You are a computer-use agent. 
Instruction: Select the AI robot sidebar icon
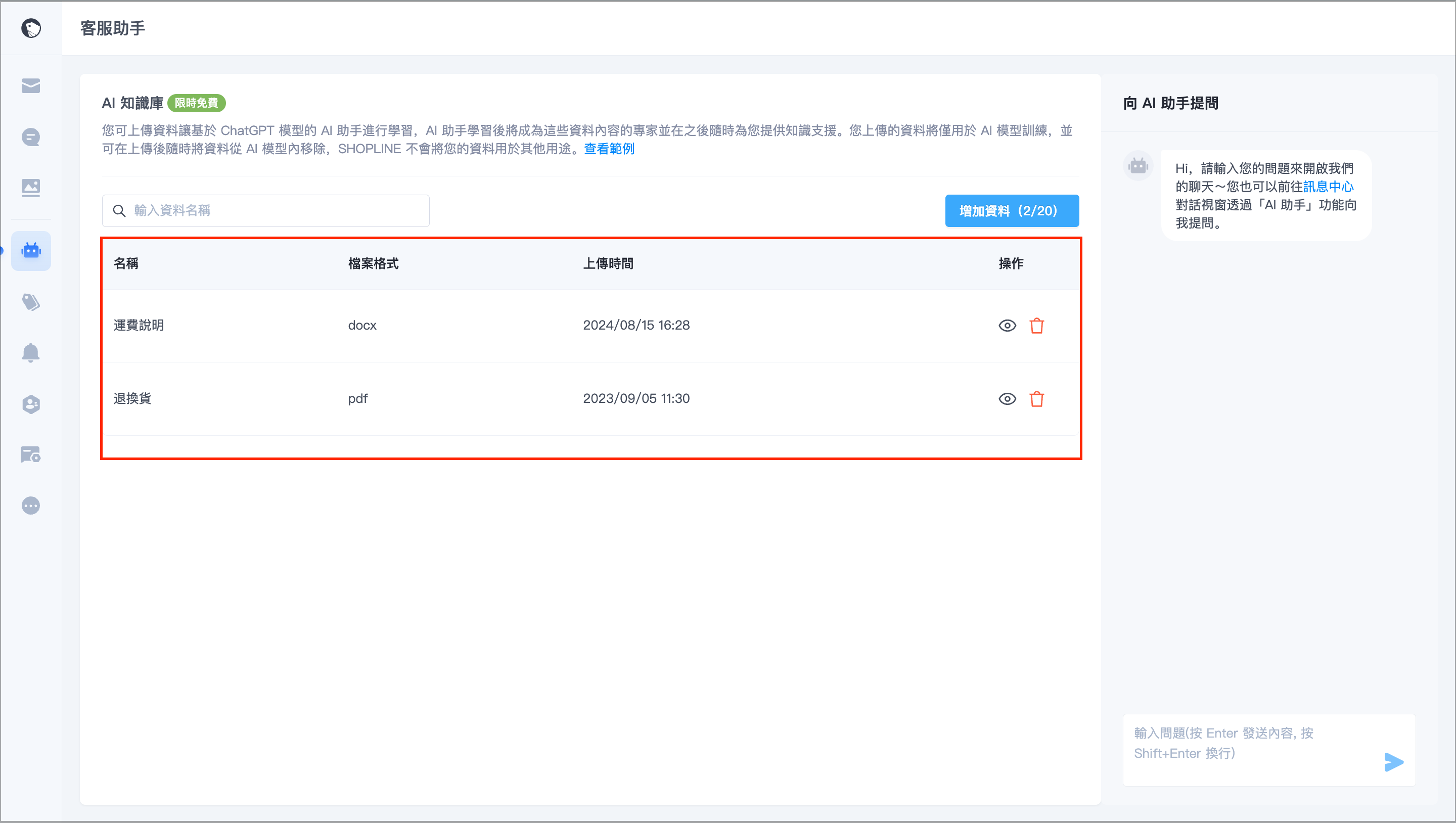click(x=31, y=250)
